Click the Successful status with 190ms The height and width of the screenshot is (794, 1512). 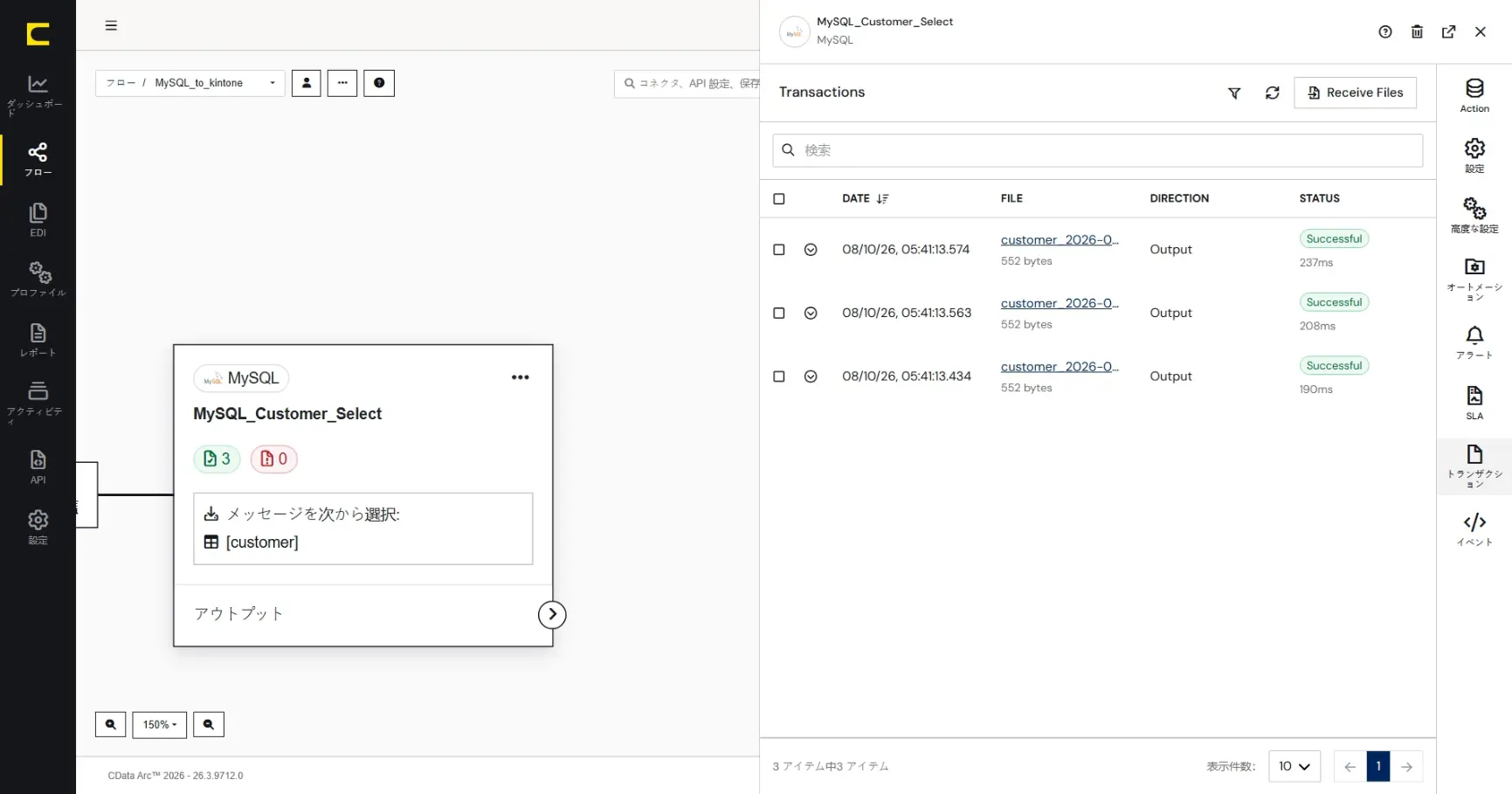pos(1334,365)
